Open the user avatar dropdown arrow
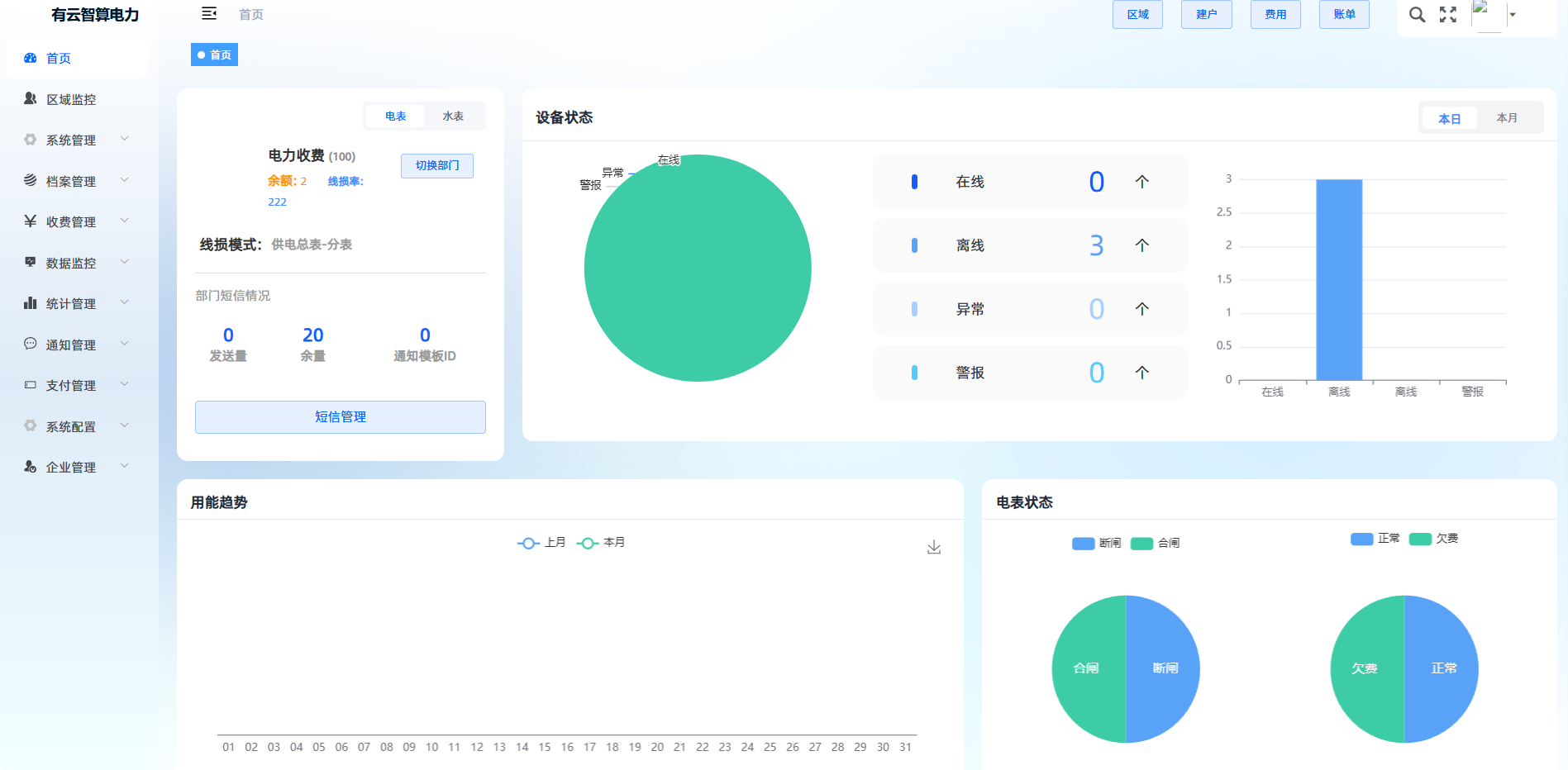The width and height of the screenshot is (1568, 770). pos(1513,15)
